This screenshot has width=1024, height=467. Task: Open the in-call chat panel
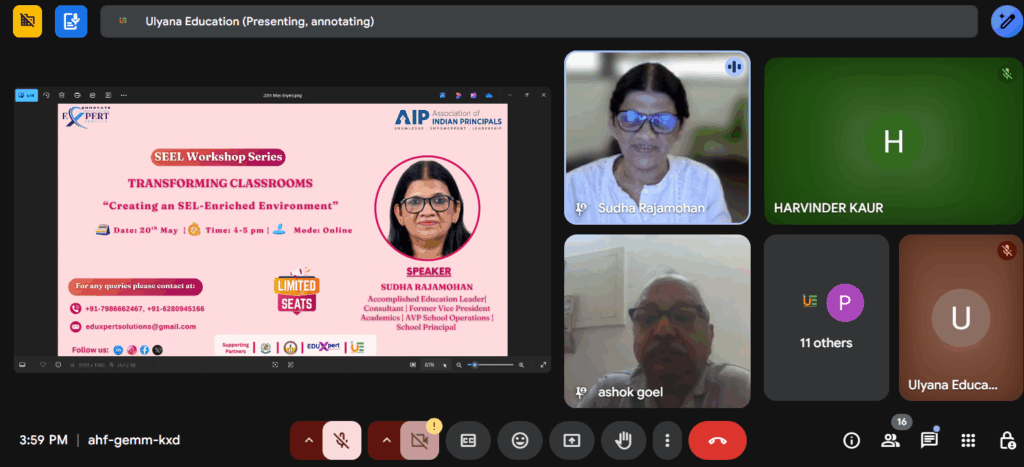929,440
